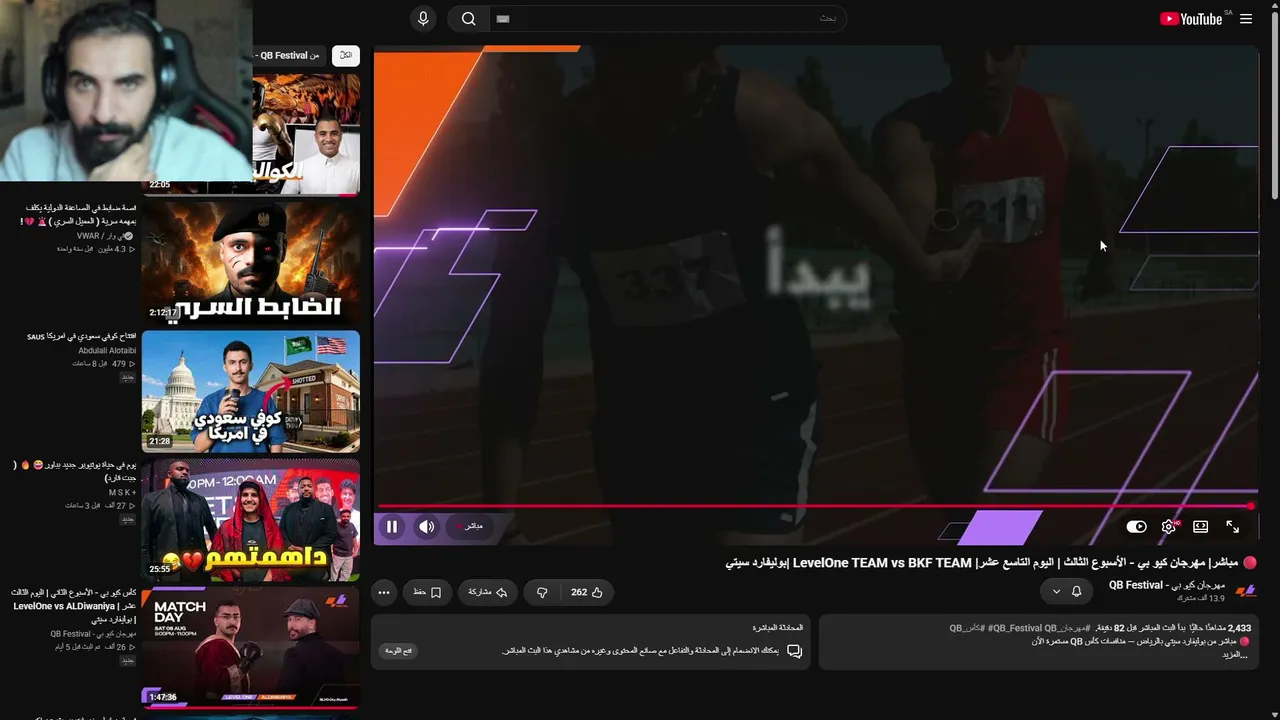Open the M S K + channel name
This screenshot has width=1280, height=720.
[123, 493]
